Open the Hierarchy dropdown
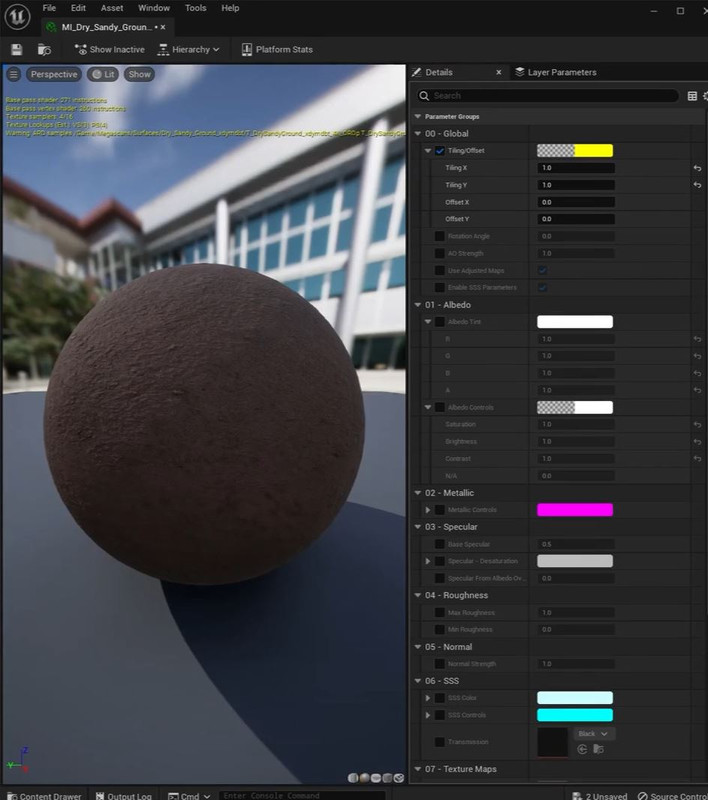 point(189,49)
